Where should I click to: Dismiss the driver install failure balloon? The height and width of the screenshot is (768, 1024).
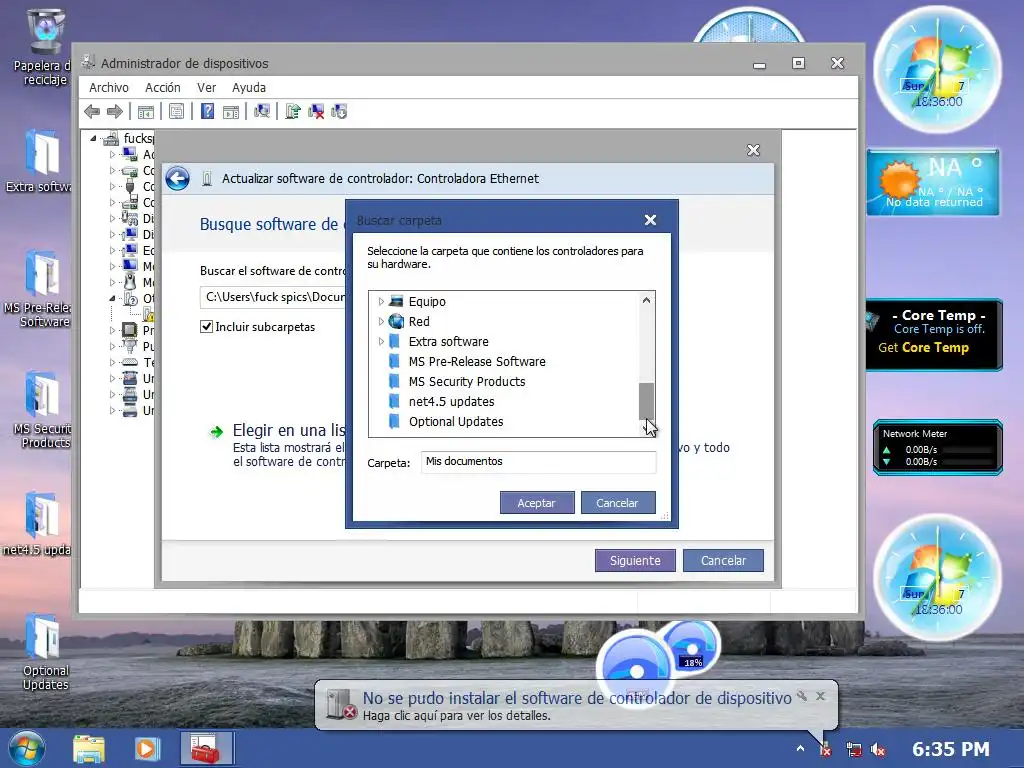pos(821,696)
